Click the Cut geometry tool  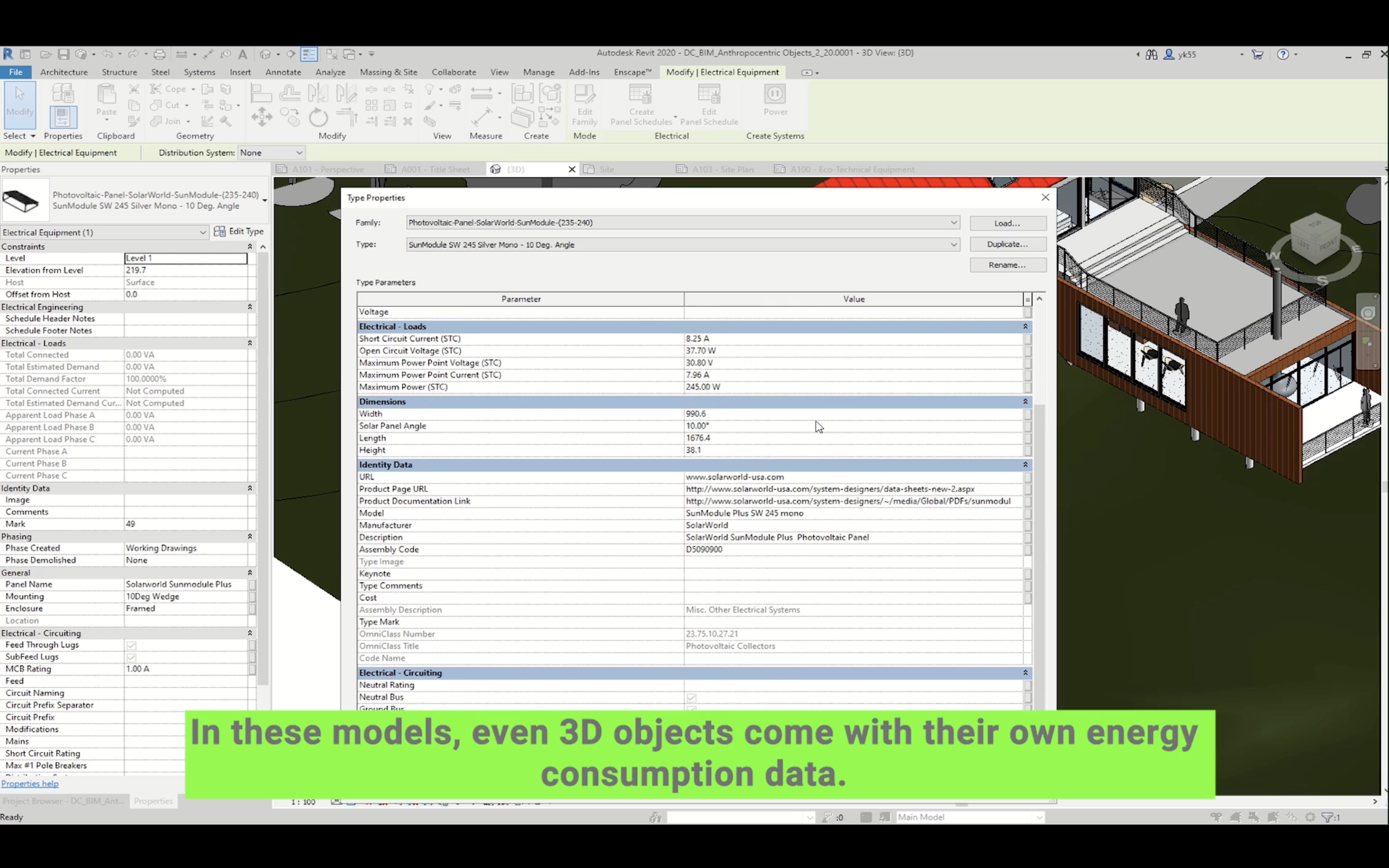[169, 105]
